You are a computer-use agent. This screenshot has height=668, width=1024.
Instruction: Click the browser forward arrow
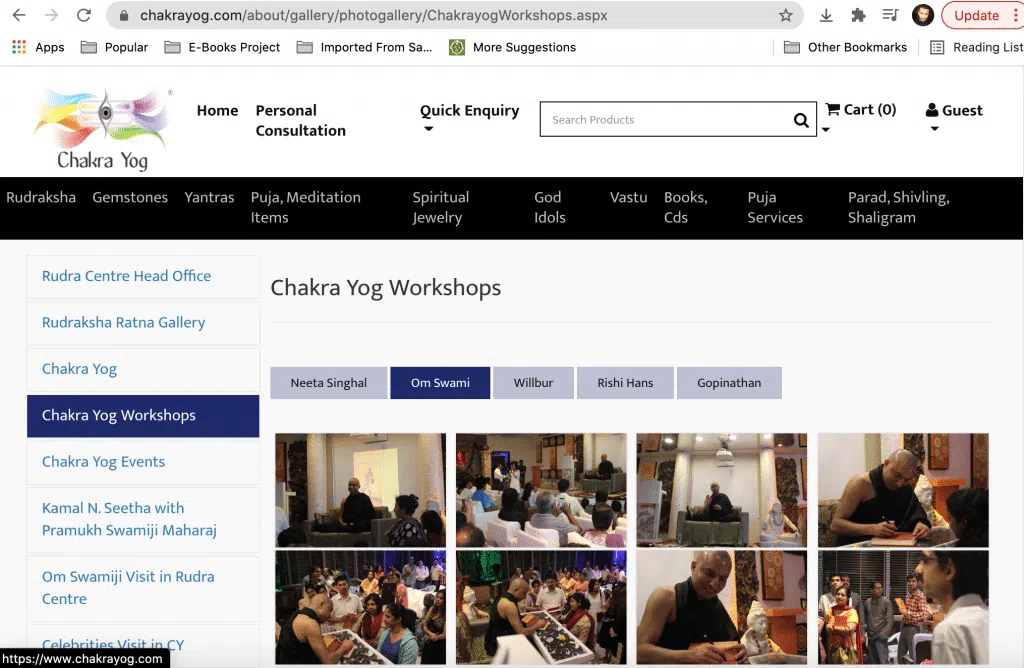click(x=52, y=15)
